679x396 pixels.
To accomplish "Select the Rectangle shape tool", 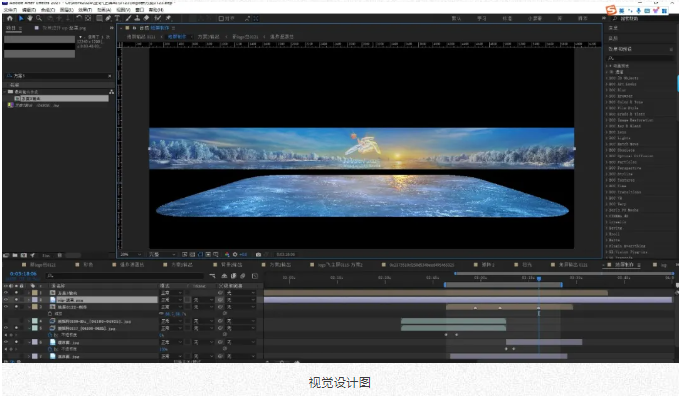I will (100, 18).
